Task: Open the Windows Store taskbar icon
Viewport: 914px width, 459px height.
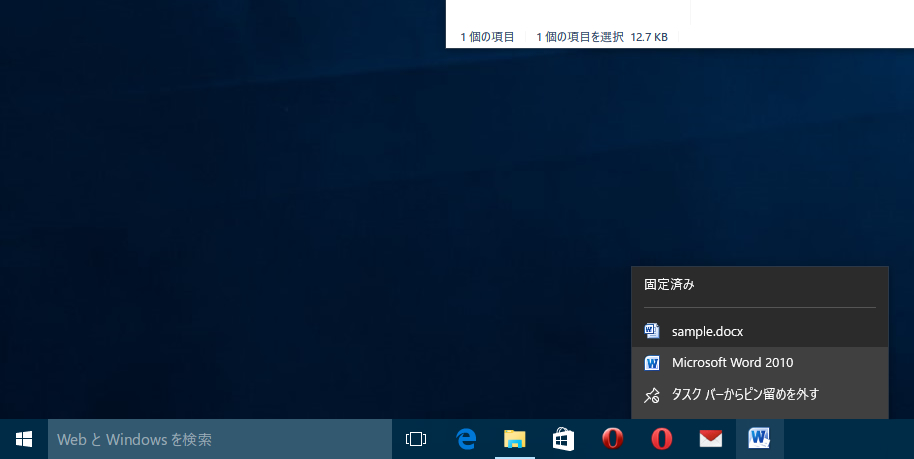Action: [x=564, y=439]
